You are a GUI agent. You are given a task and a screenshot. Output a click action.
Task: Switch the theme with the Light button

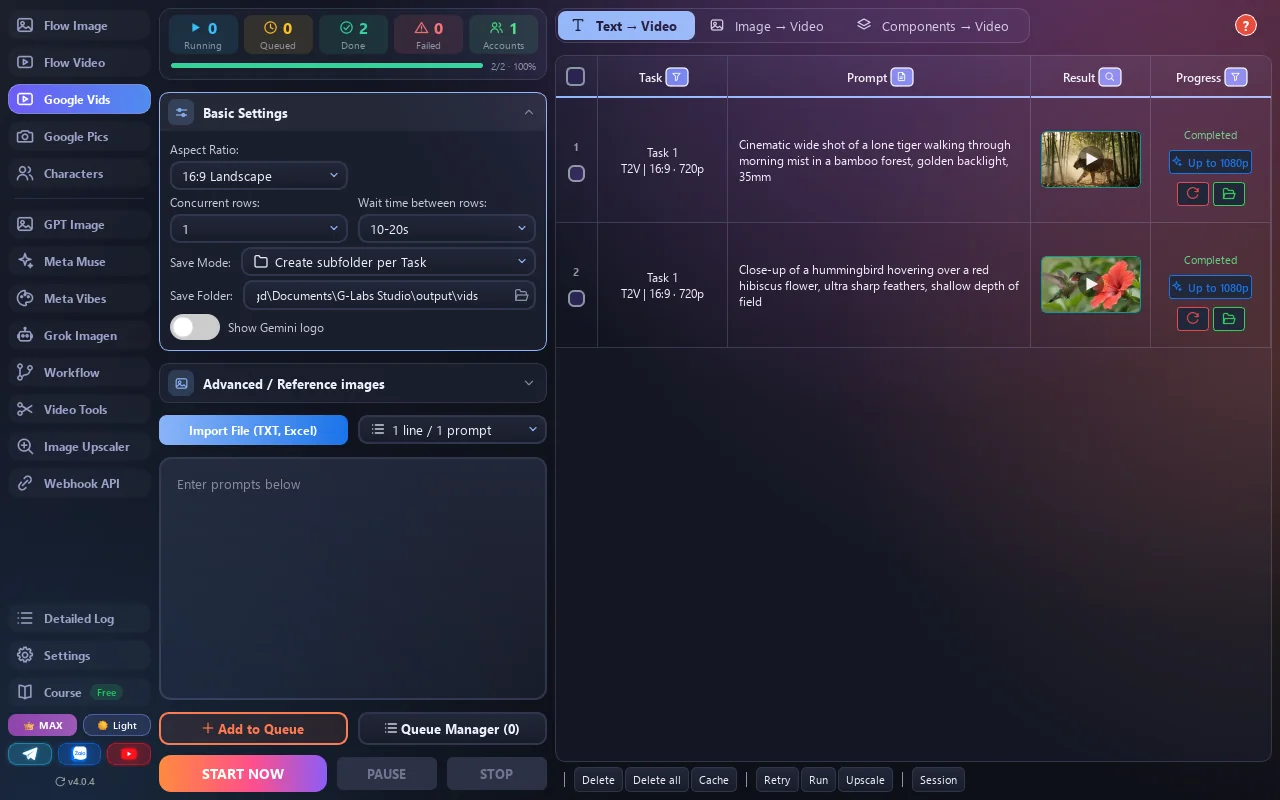(117, 725)
